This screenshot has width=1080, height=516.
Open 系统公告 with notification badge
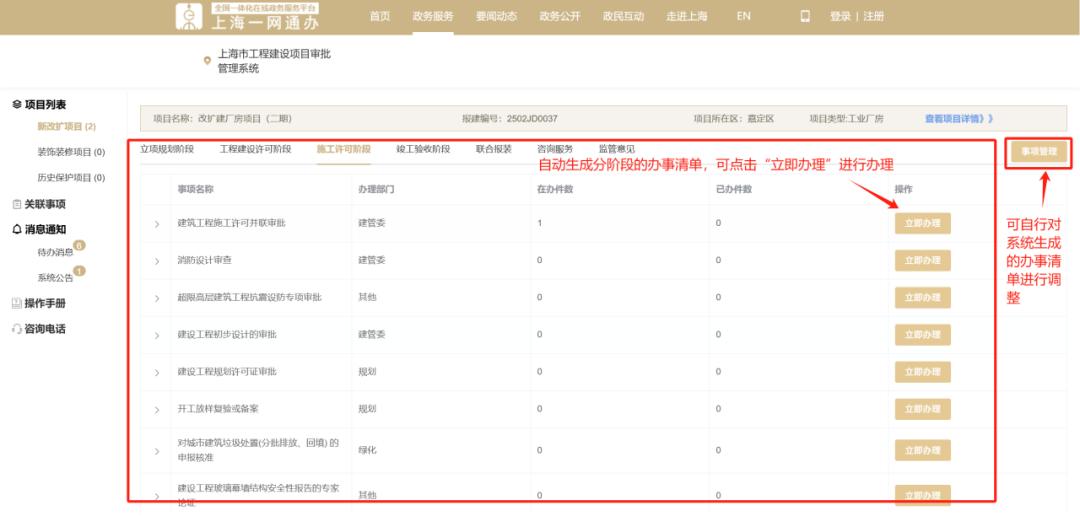tap(55, 278)
